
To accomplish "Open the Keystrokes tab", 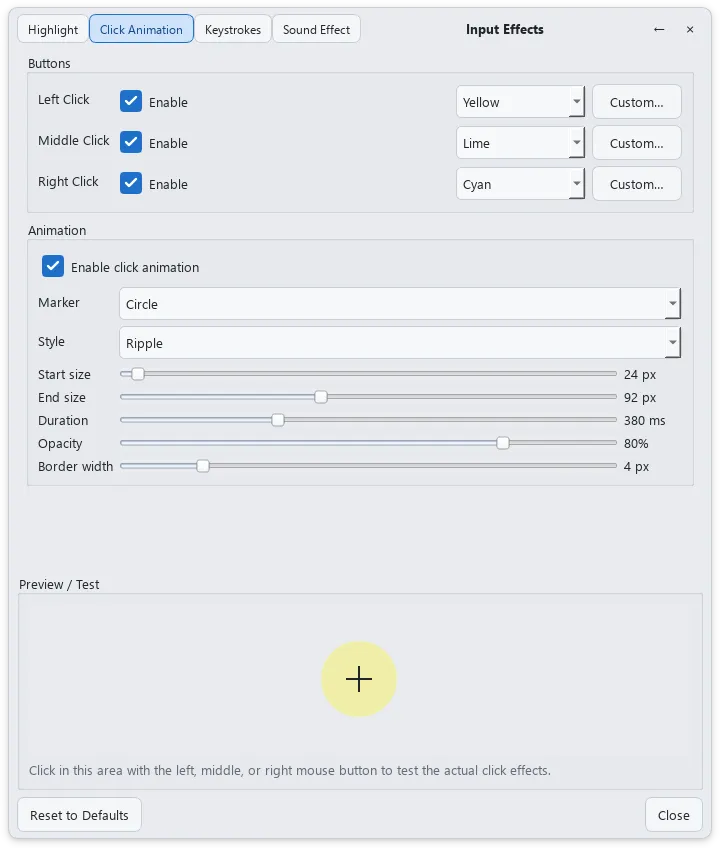I will pos(233,29).
